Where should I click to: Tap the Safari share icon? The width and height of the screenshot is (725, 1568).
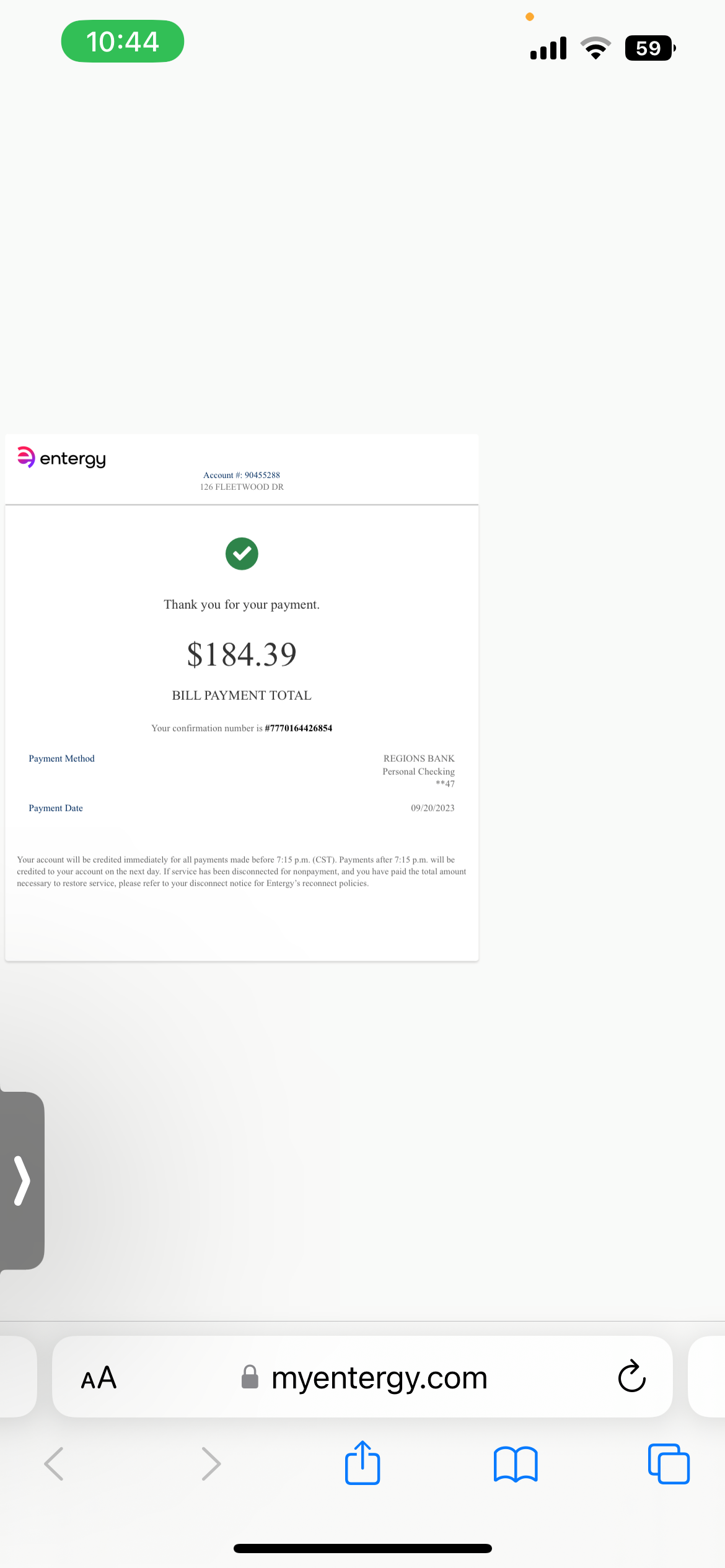(x=362, y=1463)
